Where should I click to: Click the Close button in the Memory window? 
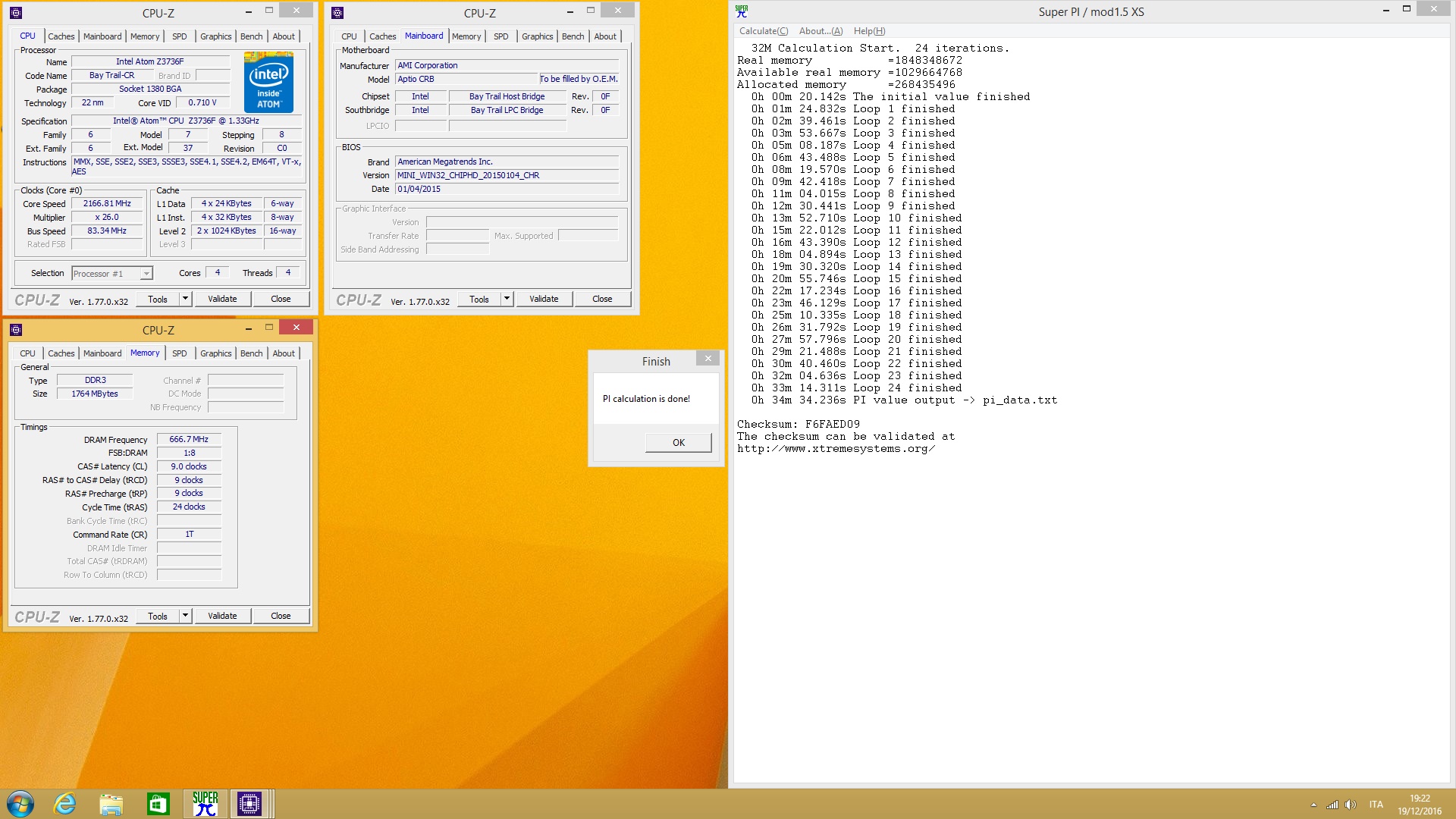pyautogui.click(x=281, y=616)
